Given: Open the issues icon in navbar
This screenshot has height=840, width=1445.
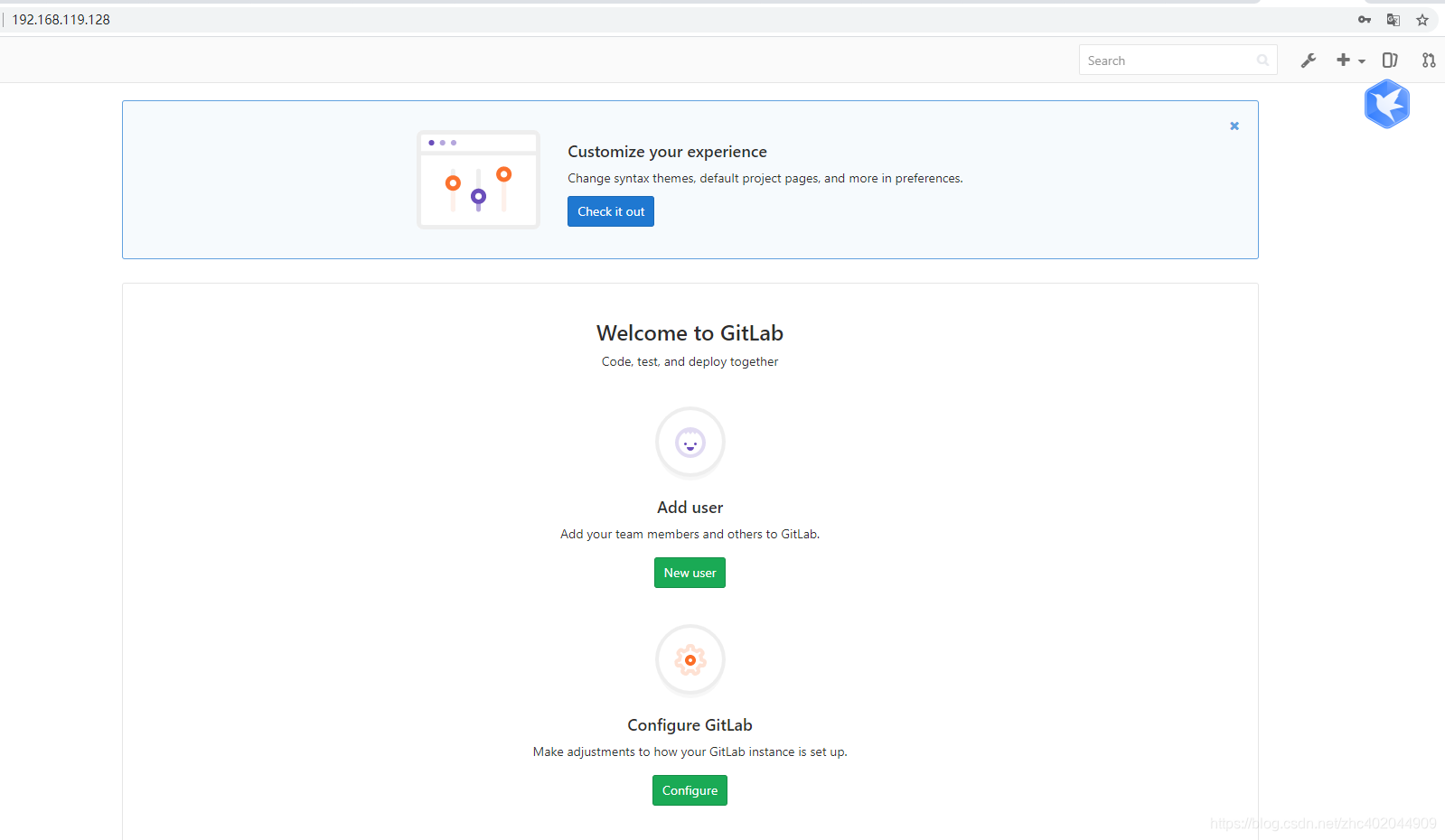Looking at the screenshot, I should [1390, 61].
